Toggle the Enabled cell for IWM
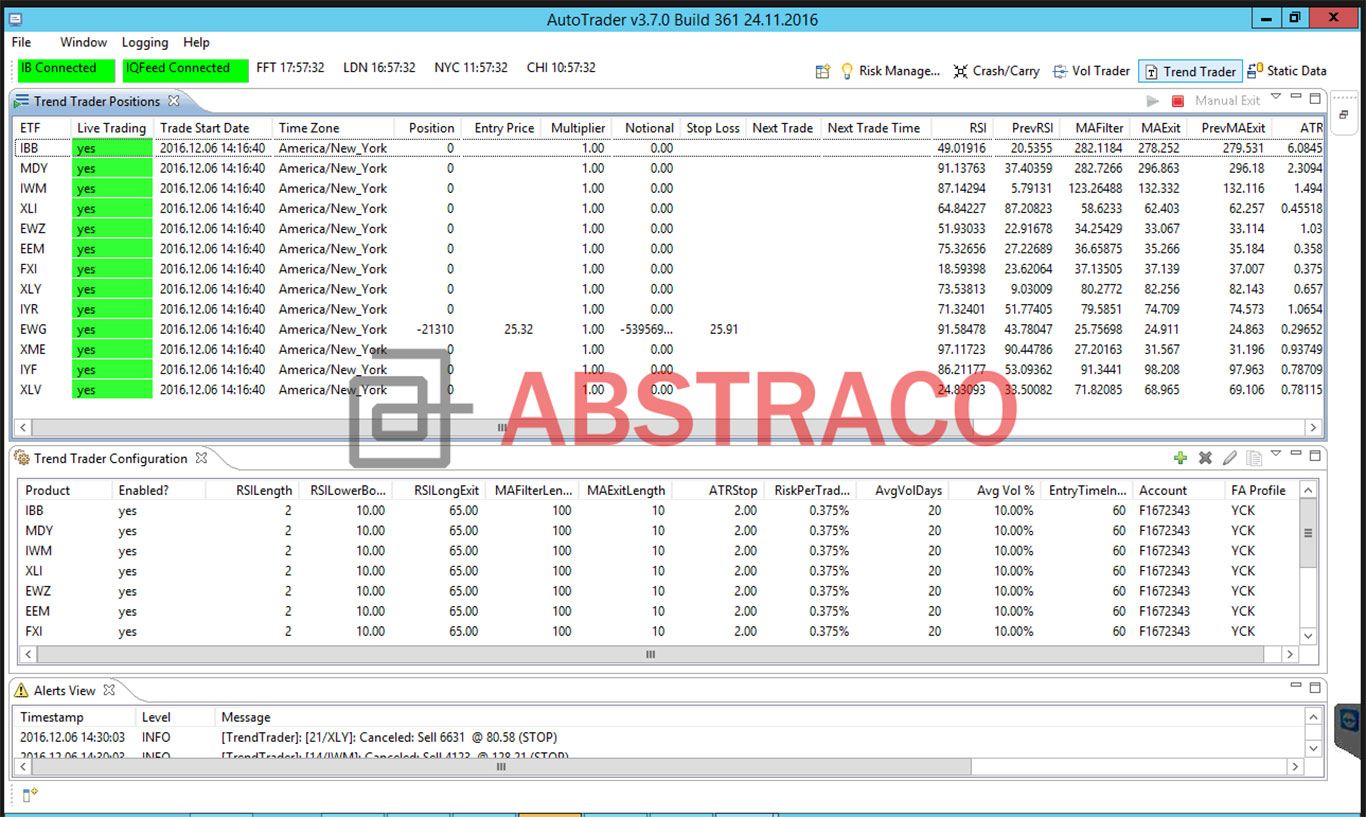Image resolution: width=1366 pixels, height=817 pixels. pyautogui.click(x=128, y=551)
